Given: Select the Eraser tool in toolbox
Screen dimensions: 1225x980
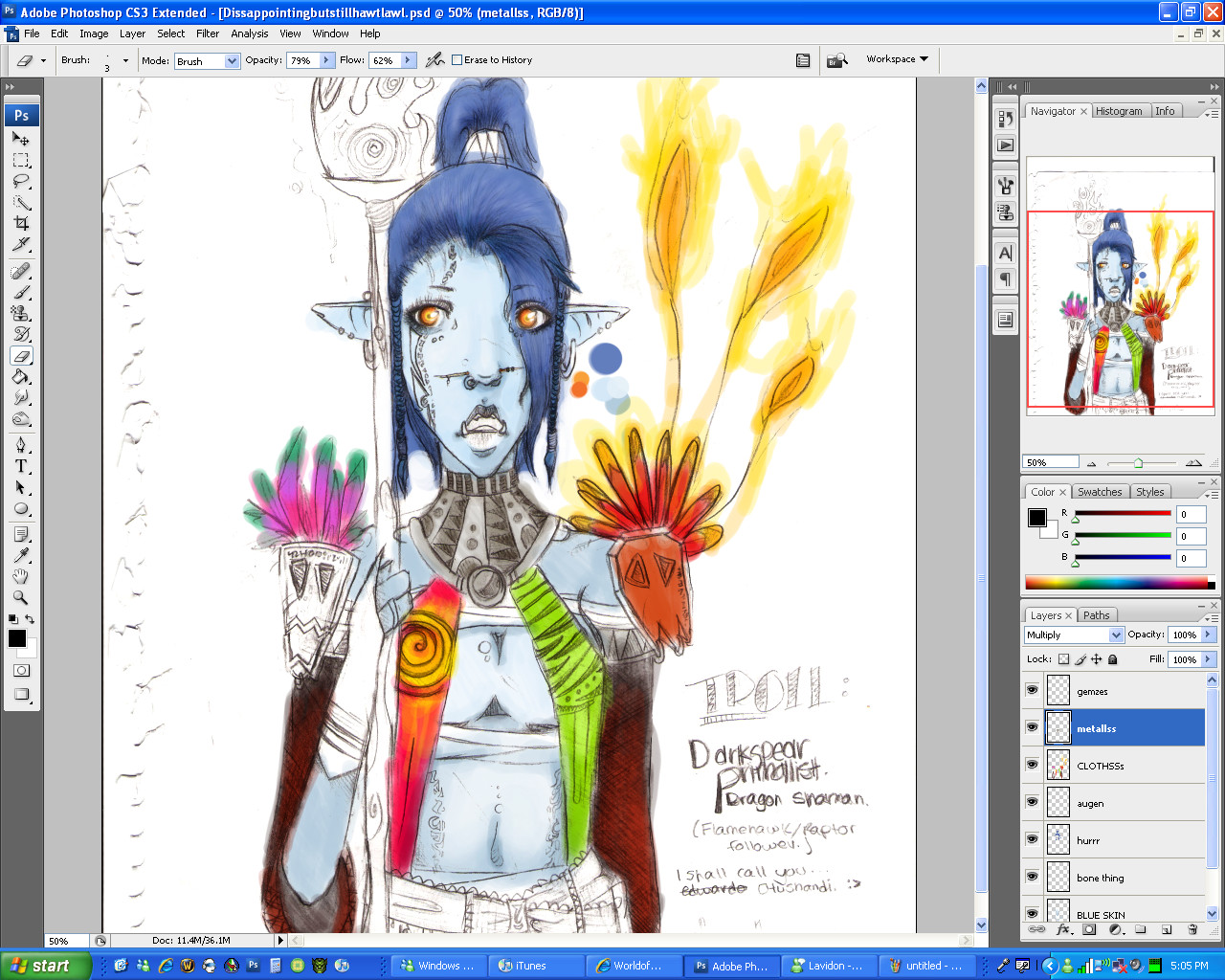Looking at the screenshot, I should [x=21, y=356].
